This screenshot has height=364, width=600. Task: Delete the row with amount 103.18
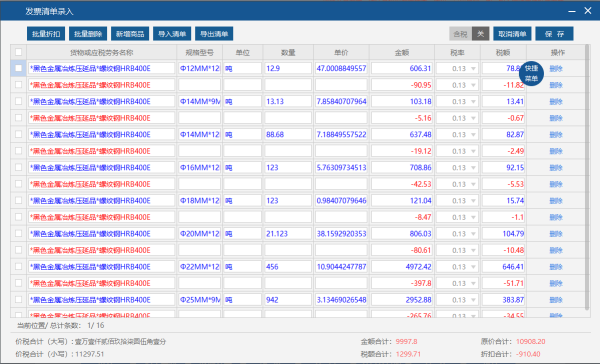point(556,101)
